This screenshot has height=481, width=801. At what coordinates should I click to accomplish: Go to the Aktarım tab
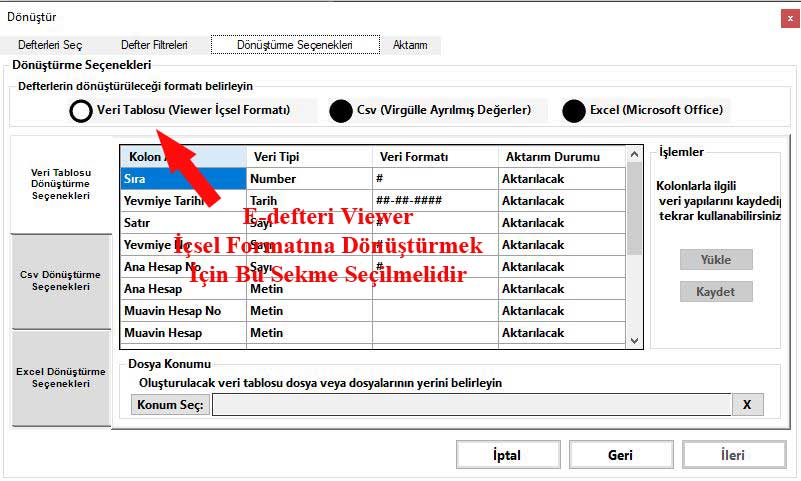point(410,45)
